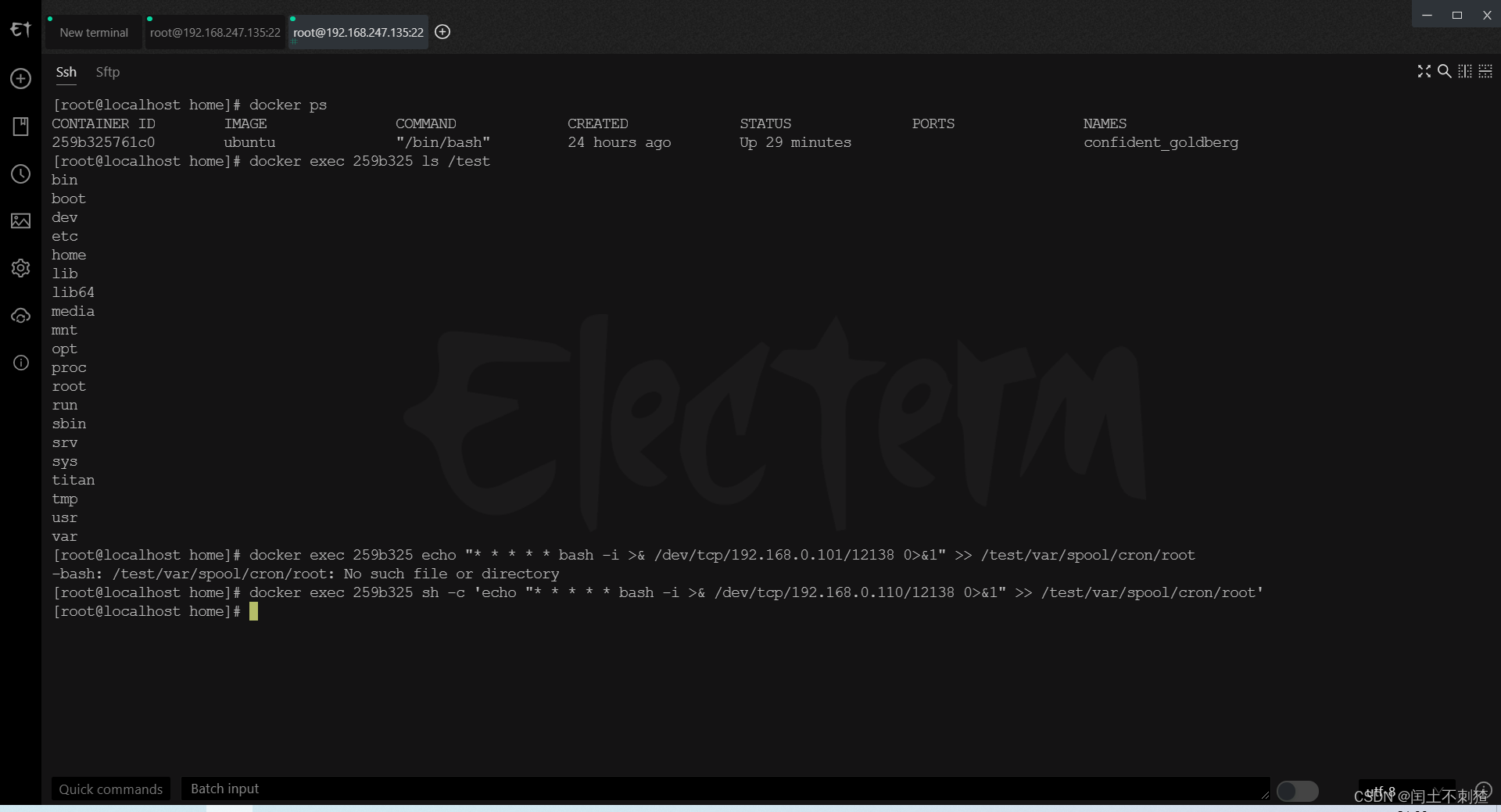The width and height of the screenshot is (1501, 812).
Task: Select the active root@192.168.247.135:22 tab
Action: (x=358, y=33)
